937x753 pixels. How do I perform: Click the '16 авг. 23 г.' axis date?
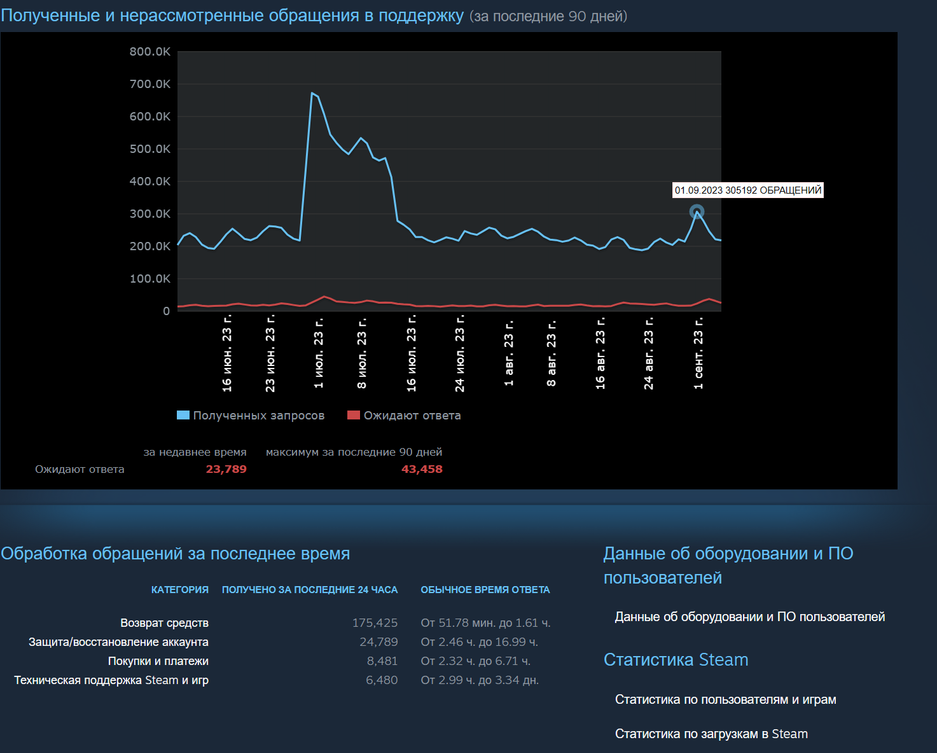coord(600,353)
